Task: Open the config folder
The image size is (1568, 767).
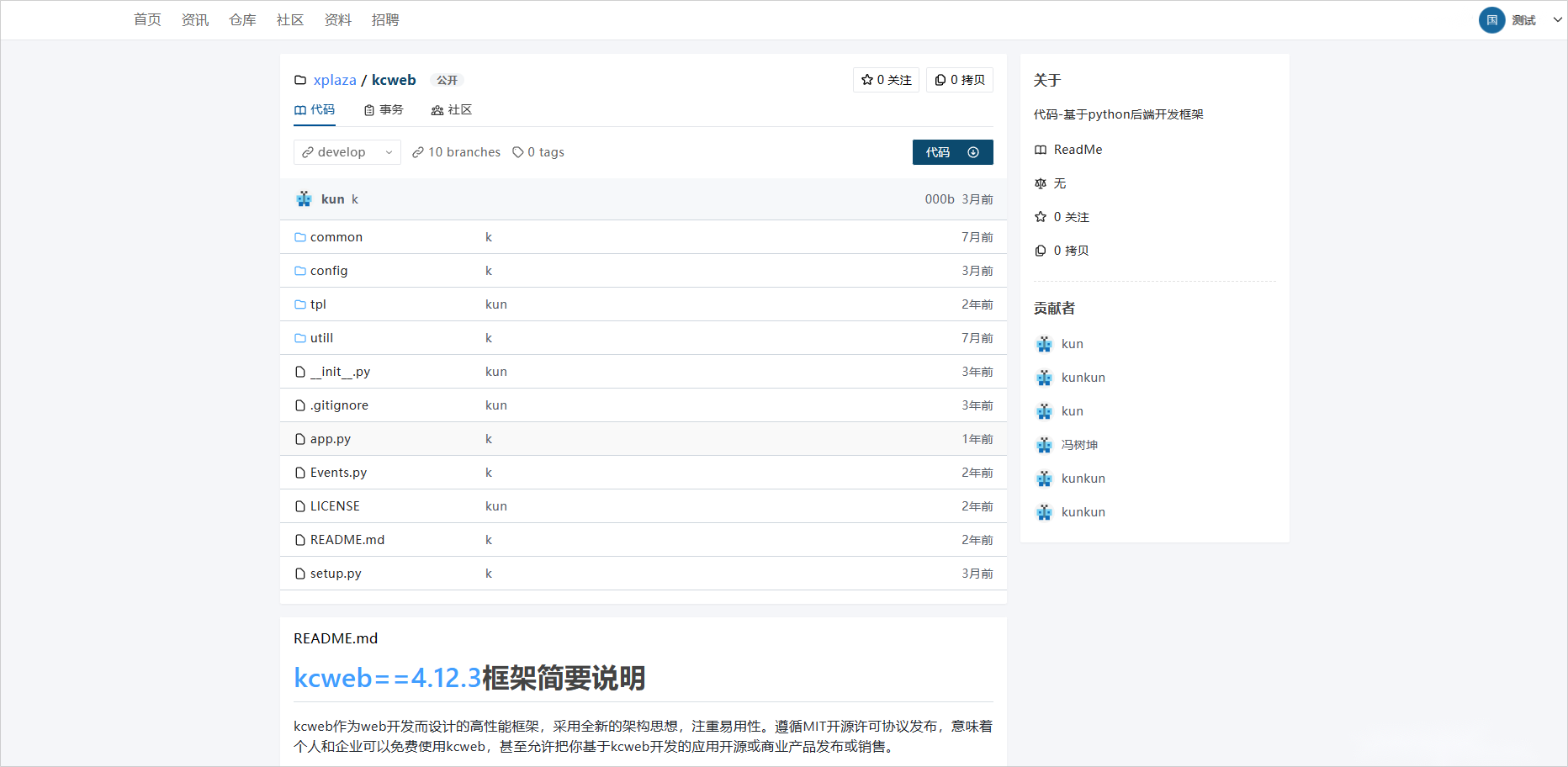Action: pos(328,271)
